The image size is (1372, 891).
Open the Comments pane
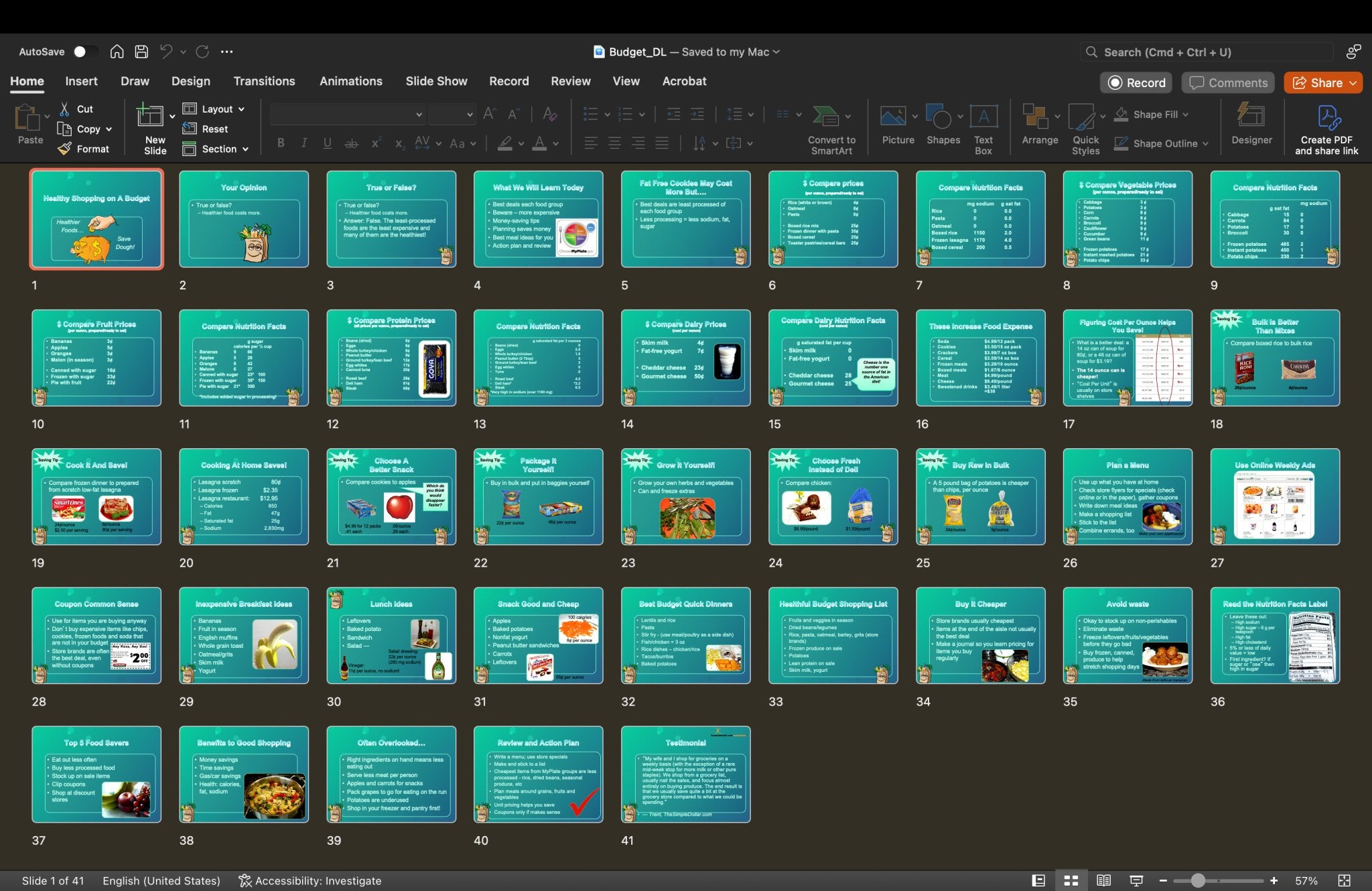coord(1229,83)
